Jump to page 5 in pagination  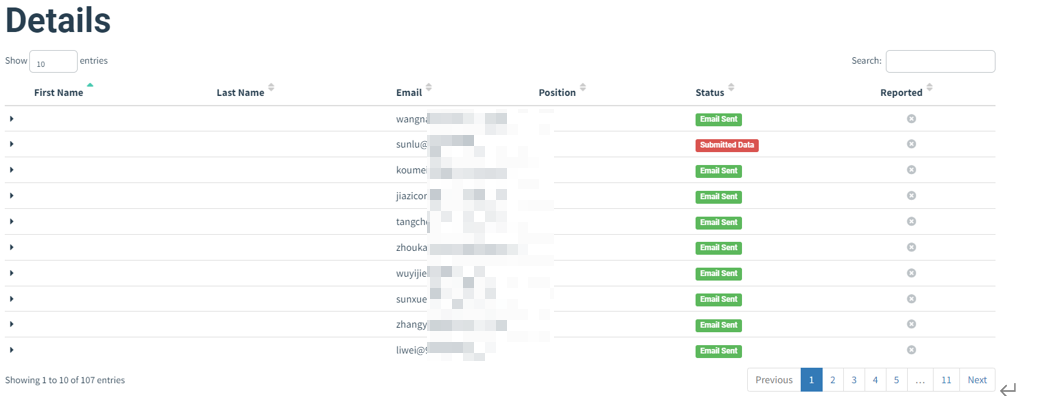point(897,380)
